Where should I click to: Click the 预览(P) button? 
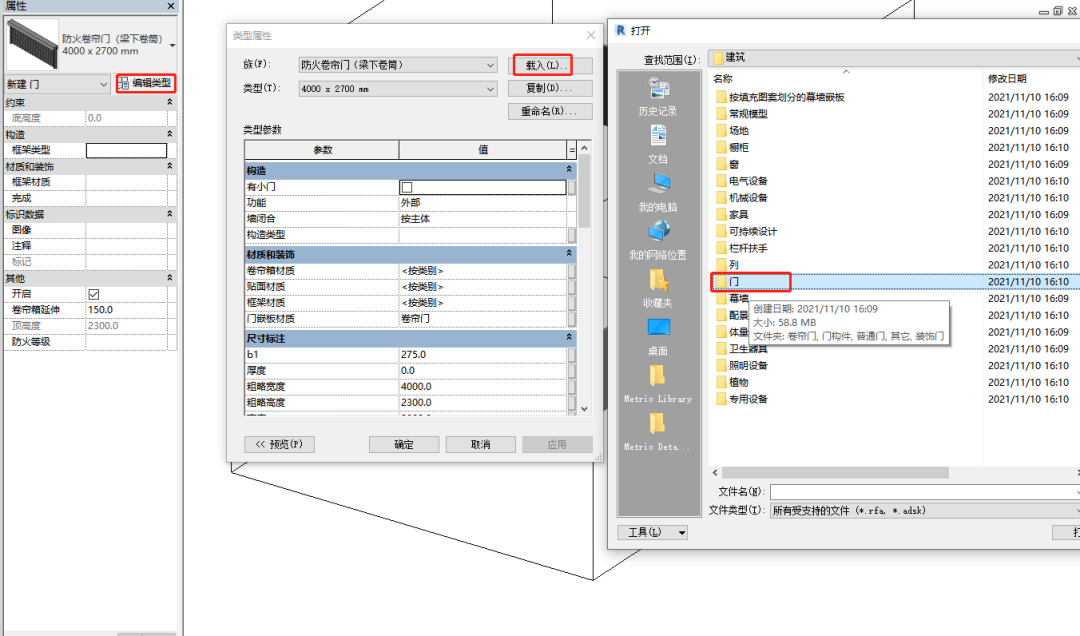pyautogui.click(x=279, y=444)
